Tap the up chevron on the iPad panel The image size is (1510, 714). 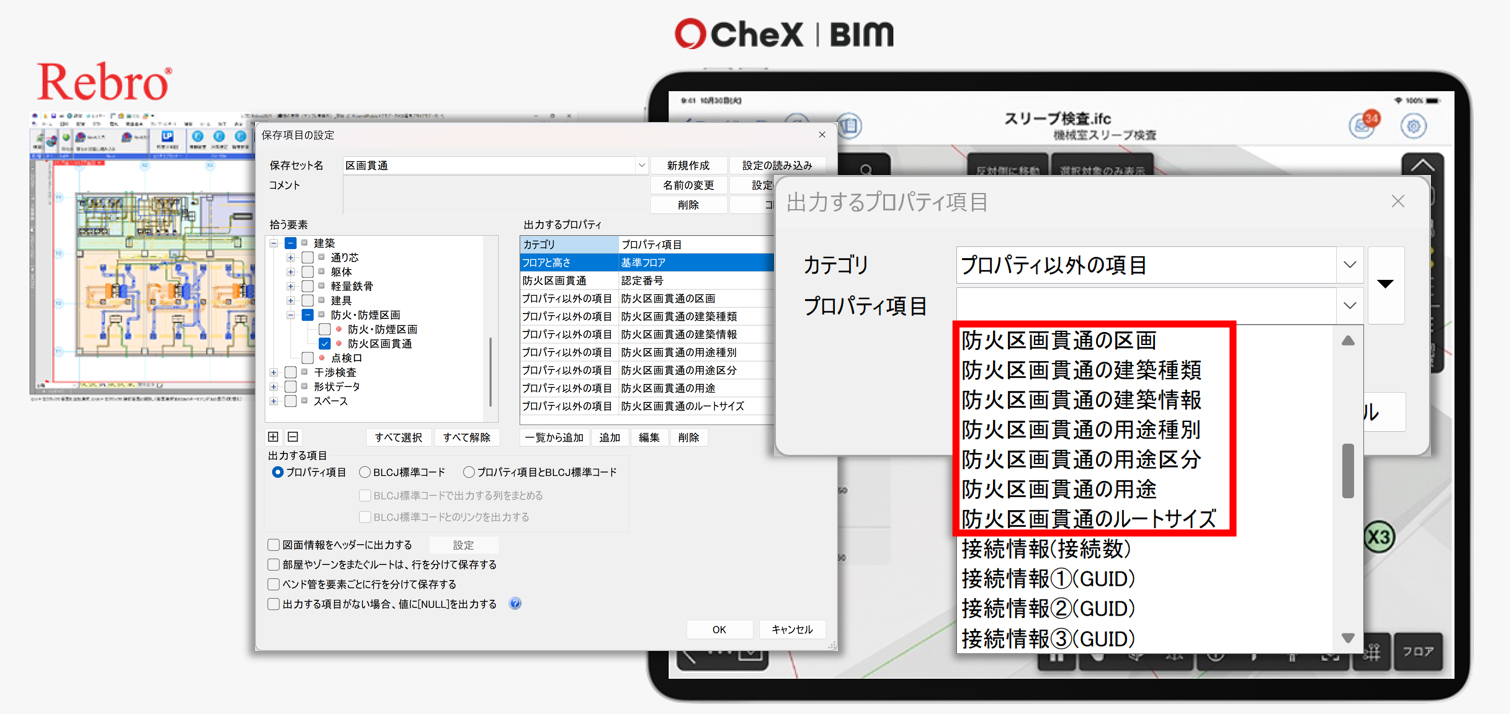click(x=1421, y=166)
